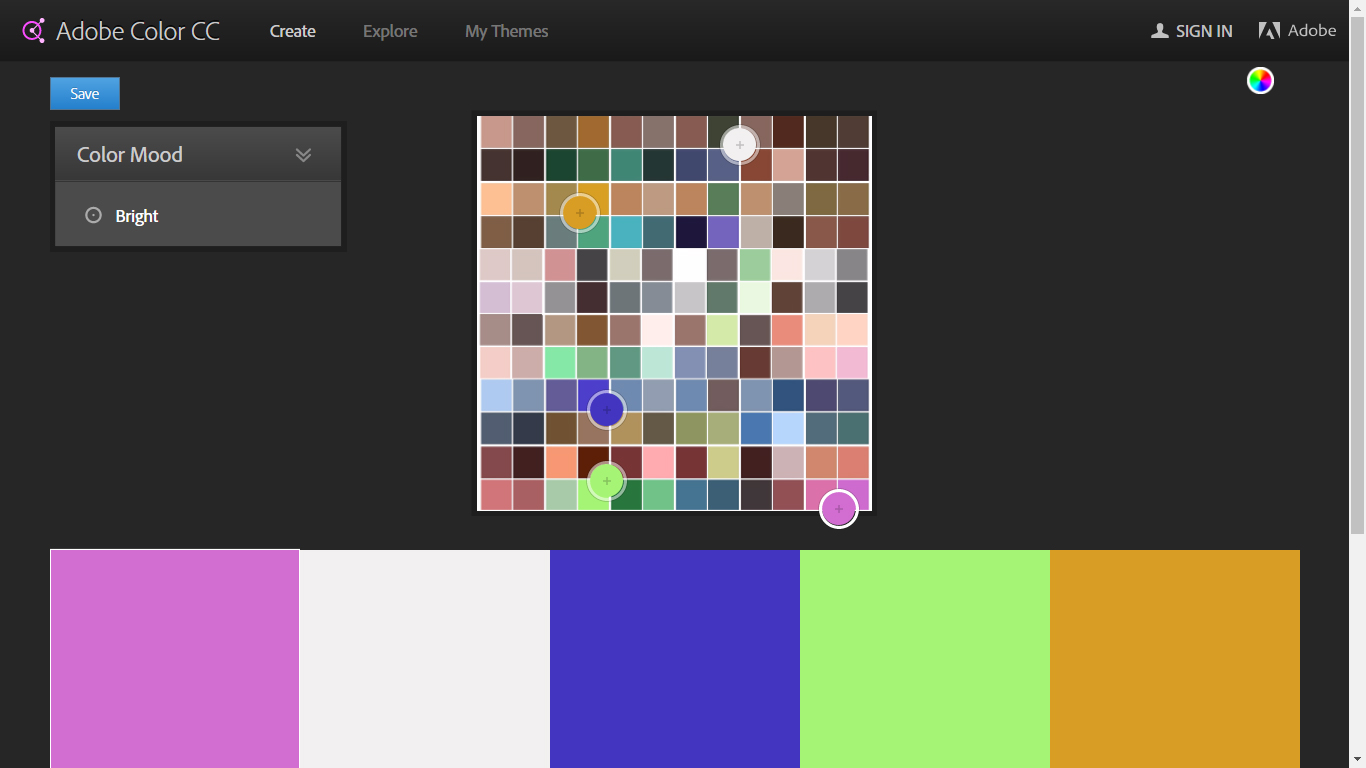Click the Adobe logo icon
The width and height of the screenshot is (1366, 768).
1269,31
